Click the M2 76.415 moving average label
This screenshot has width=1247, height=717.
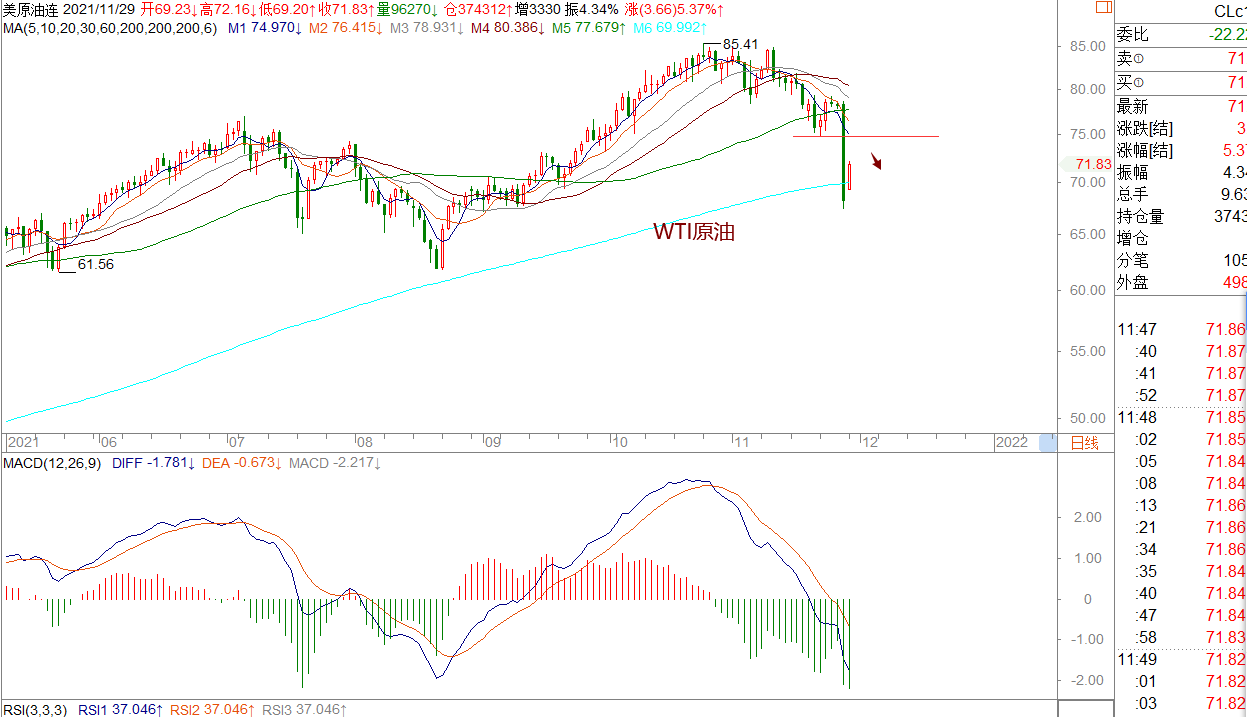[345, 27]
